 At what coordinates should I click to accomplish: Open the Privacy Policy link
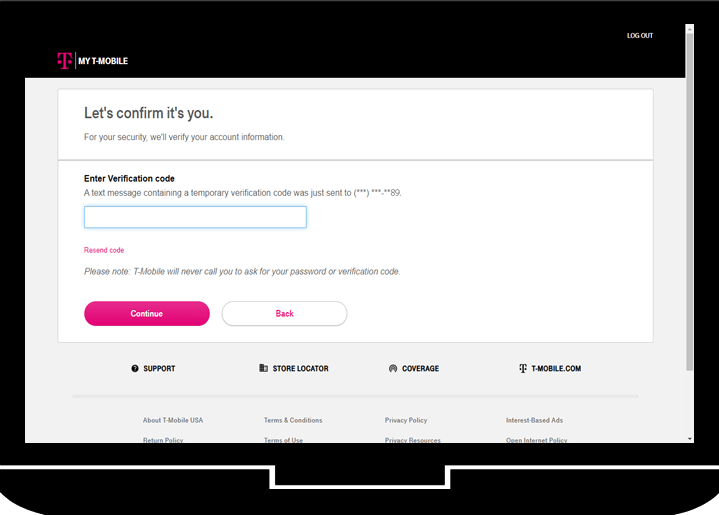click(x=406, y=420)
